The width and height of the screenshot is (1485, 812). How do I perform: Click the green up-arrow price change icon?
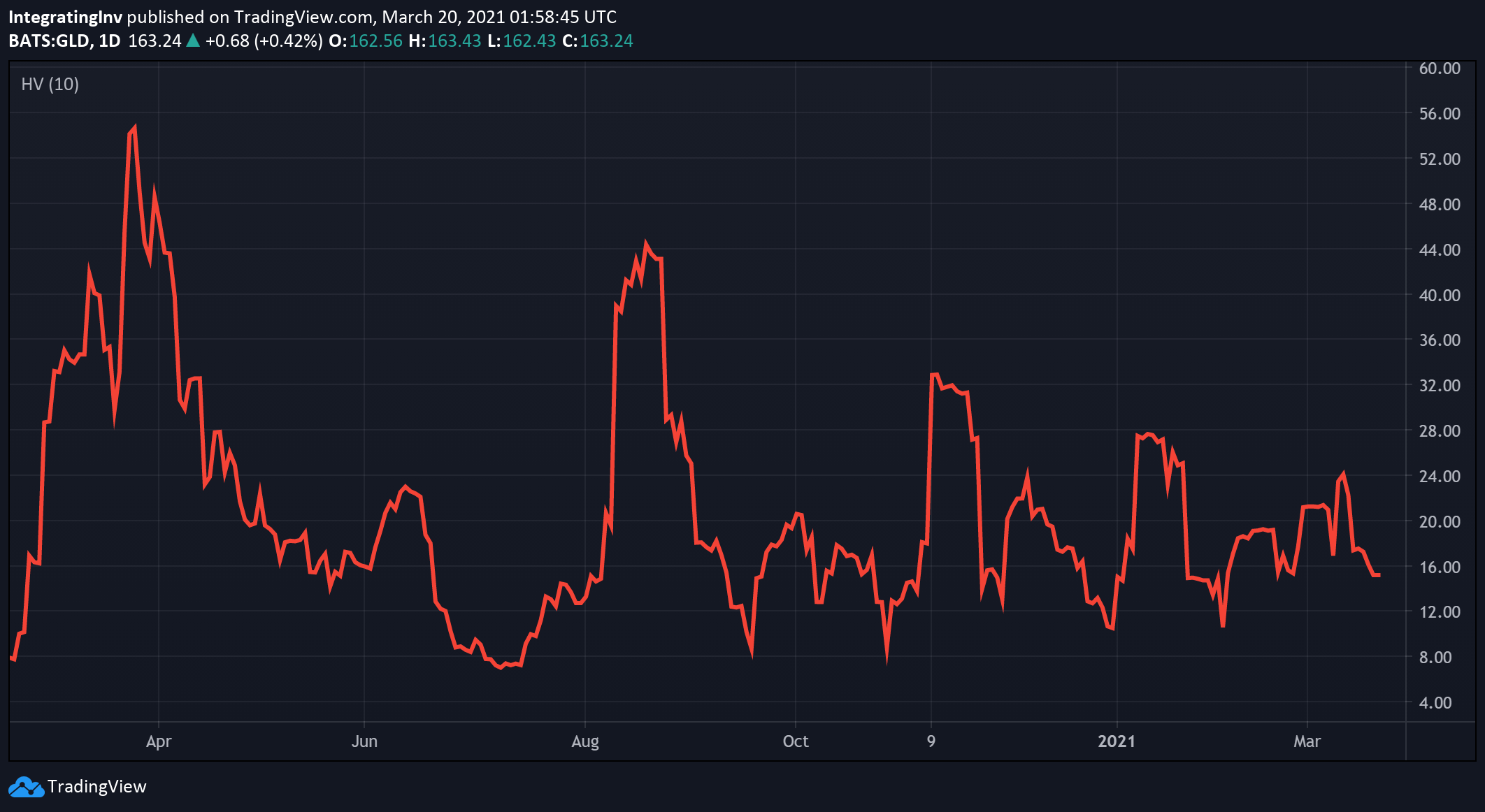(x=193, y=41)
